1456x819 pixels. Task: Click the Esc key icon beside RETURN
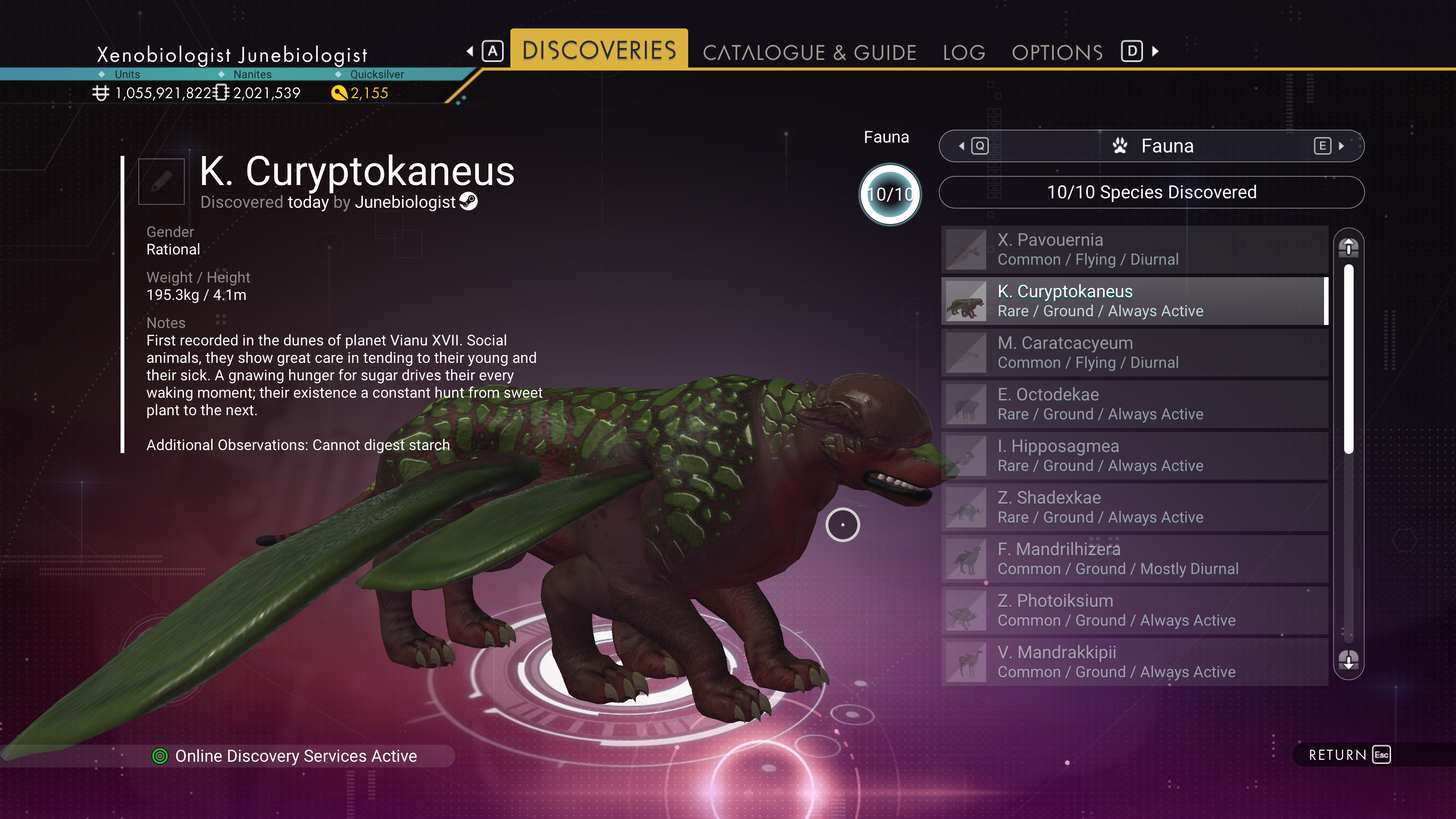pyautogui.click(x=1381, y=755)
